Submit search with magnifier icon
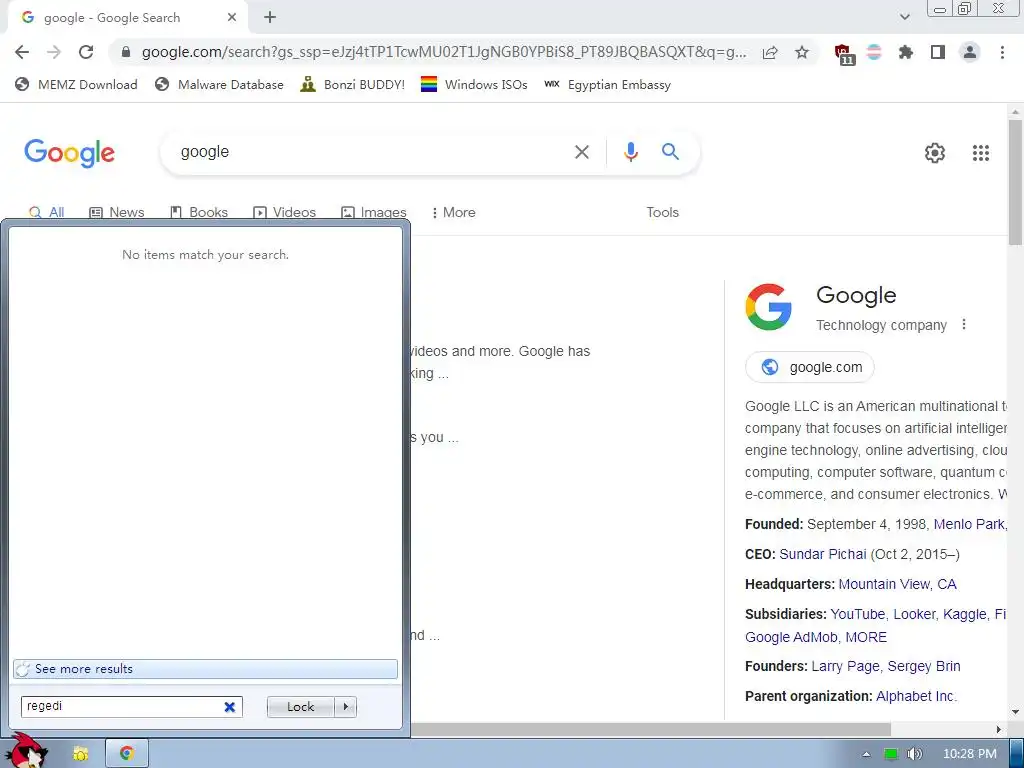Viewport: 1024px width, 768px height. pyautogui.click(x=670, y=152)
